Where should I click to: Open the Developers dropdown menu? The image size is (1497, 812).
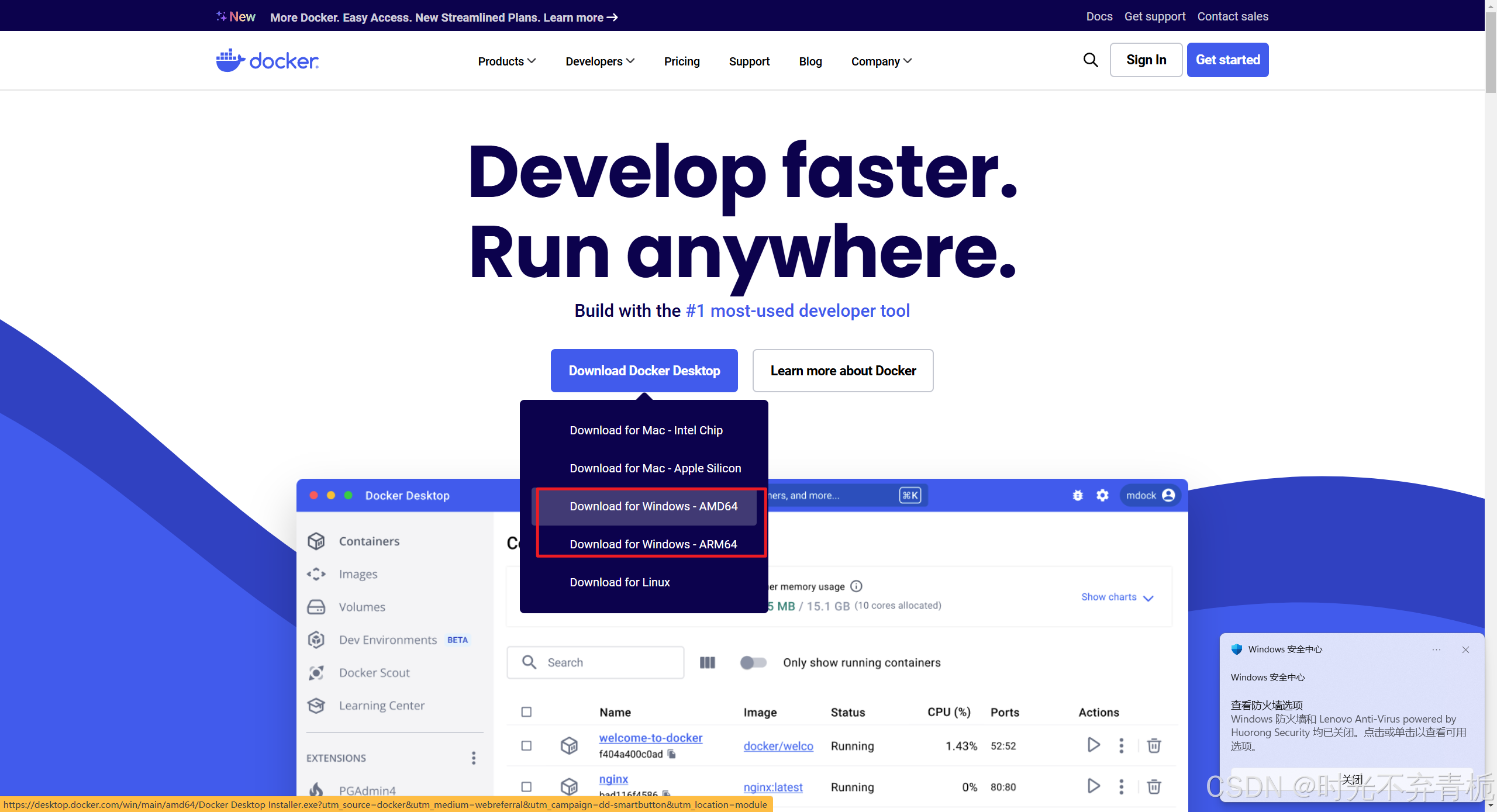(x=599, y=61)
